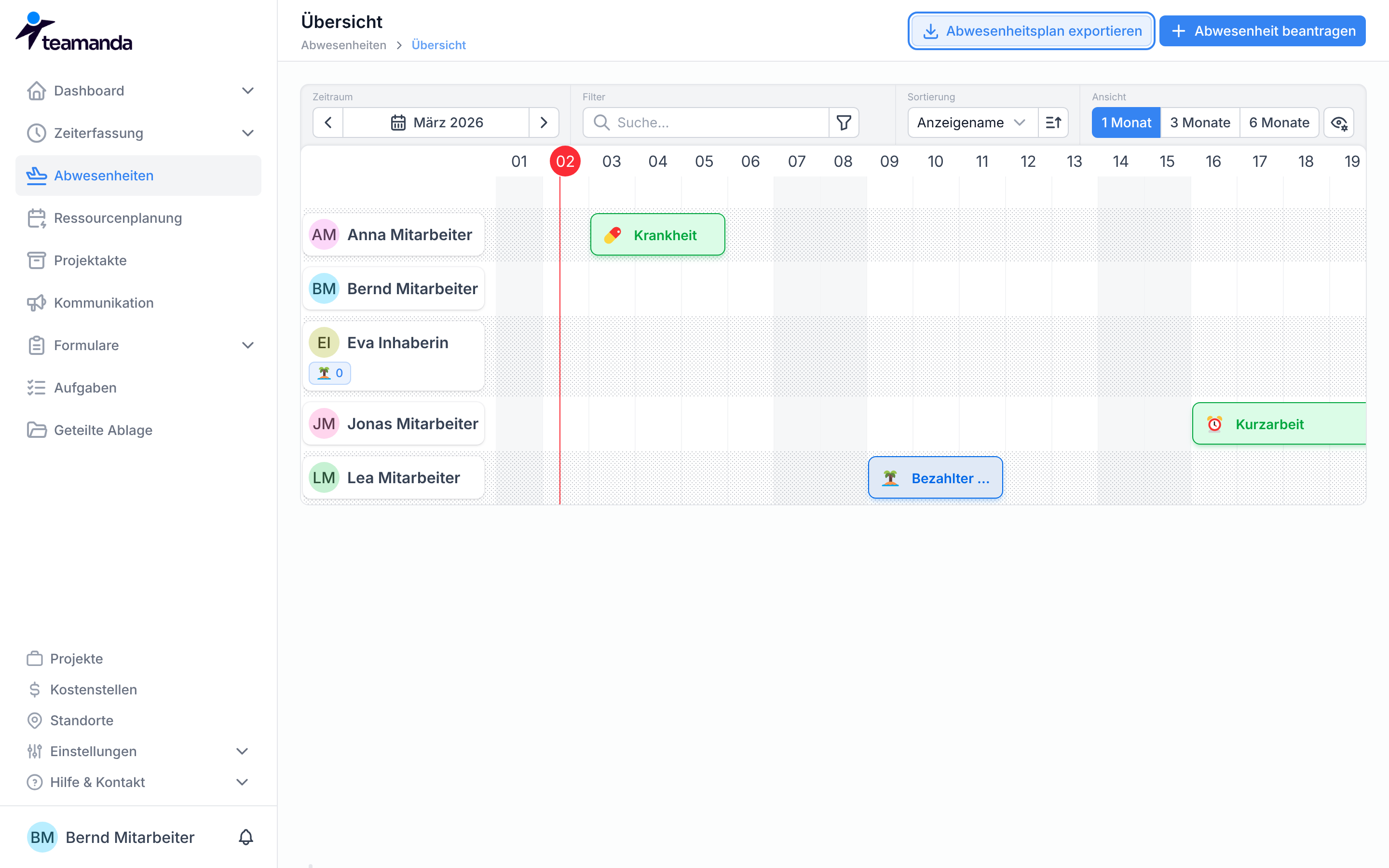
Task: Click the Hilfe & Kontakt question icon
Action: pos(34,783)
